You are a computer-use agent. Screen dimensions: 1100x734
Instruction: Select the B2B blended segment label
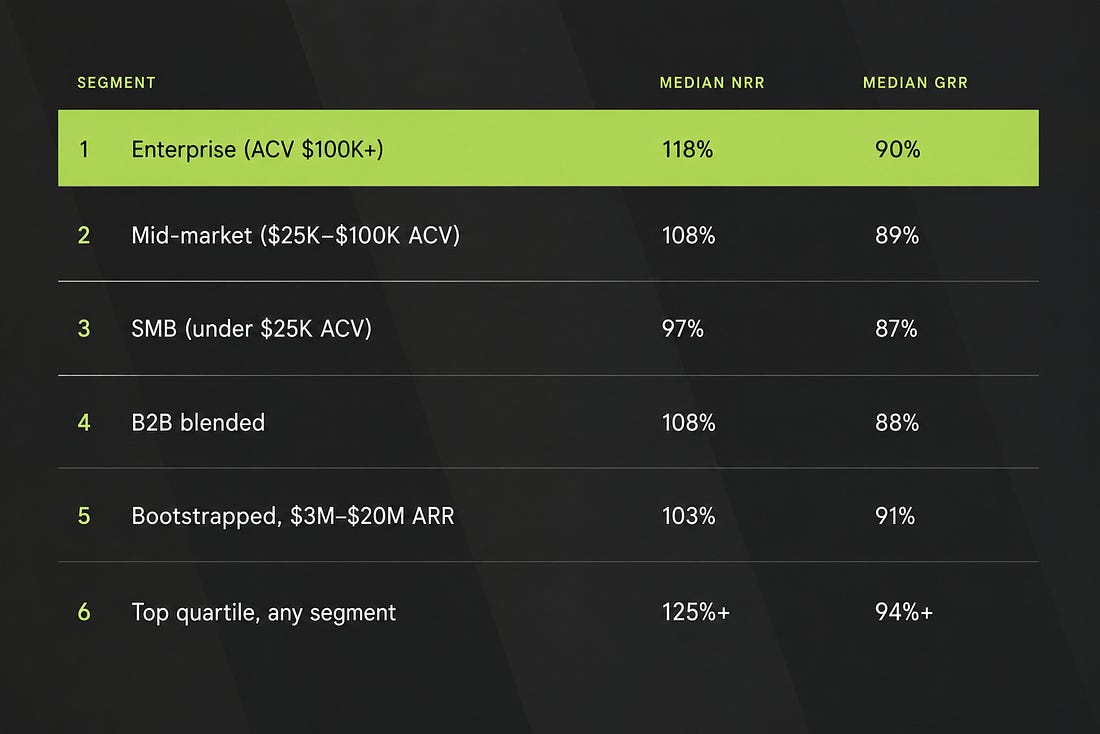point(199,422)
